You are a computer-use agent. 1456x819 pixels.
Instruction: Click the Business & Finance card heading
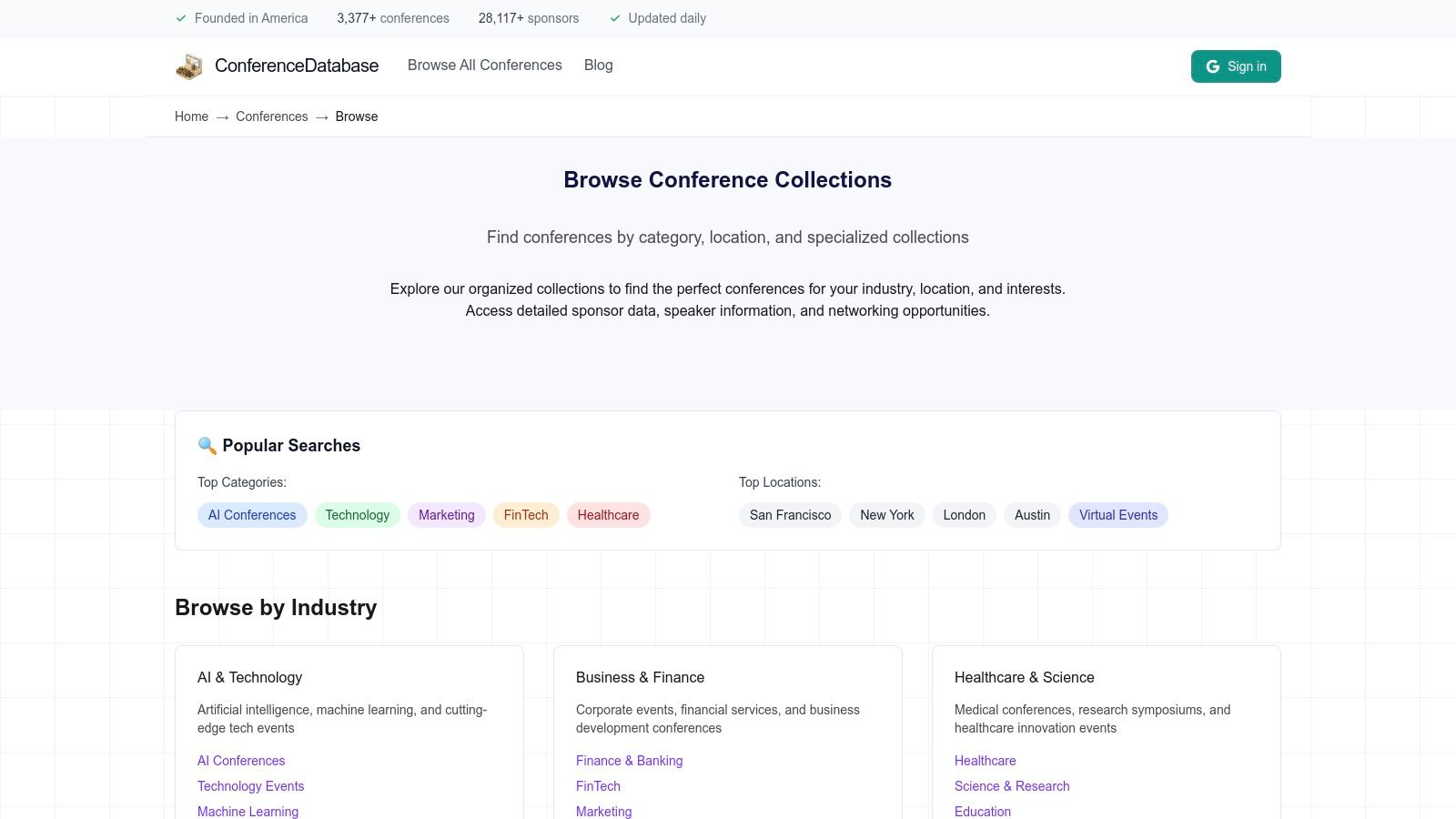(641, 677)
